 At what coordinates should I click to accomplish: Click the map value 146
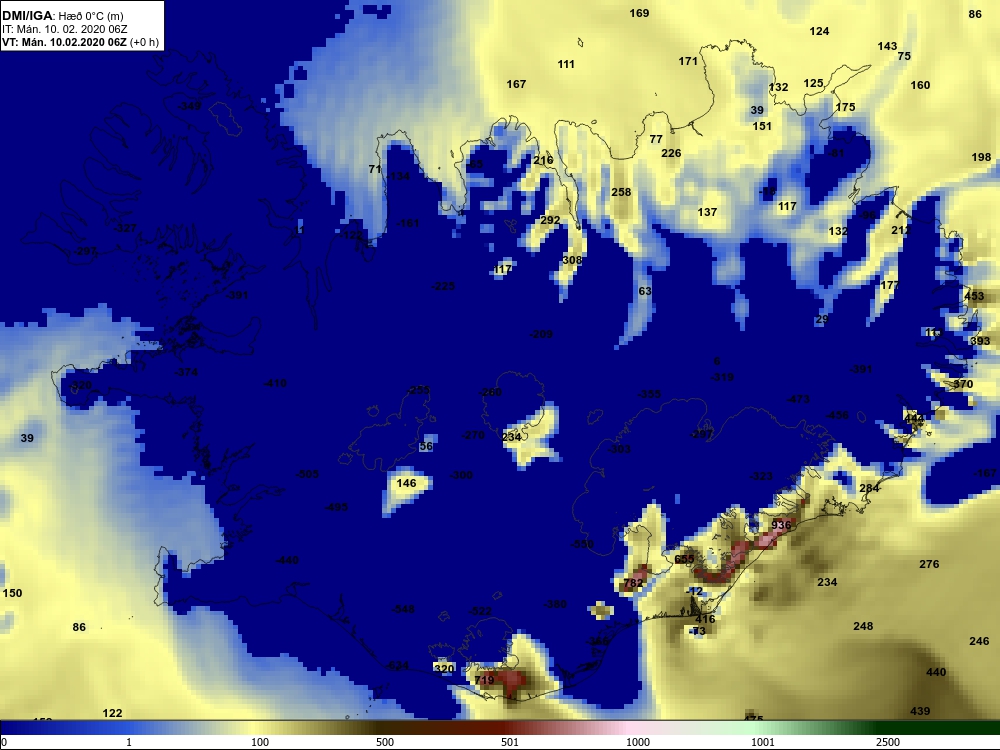(406, 483)
